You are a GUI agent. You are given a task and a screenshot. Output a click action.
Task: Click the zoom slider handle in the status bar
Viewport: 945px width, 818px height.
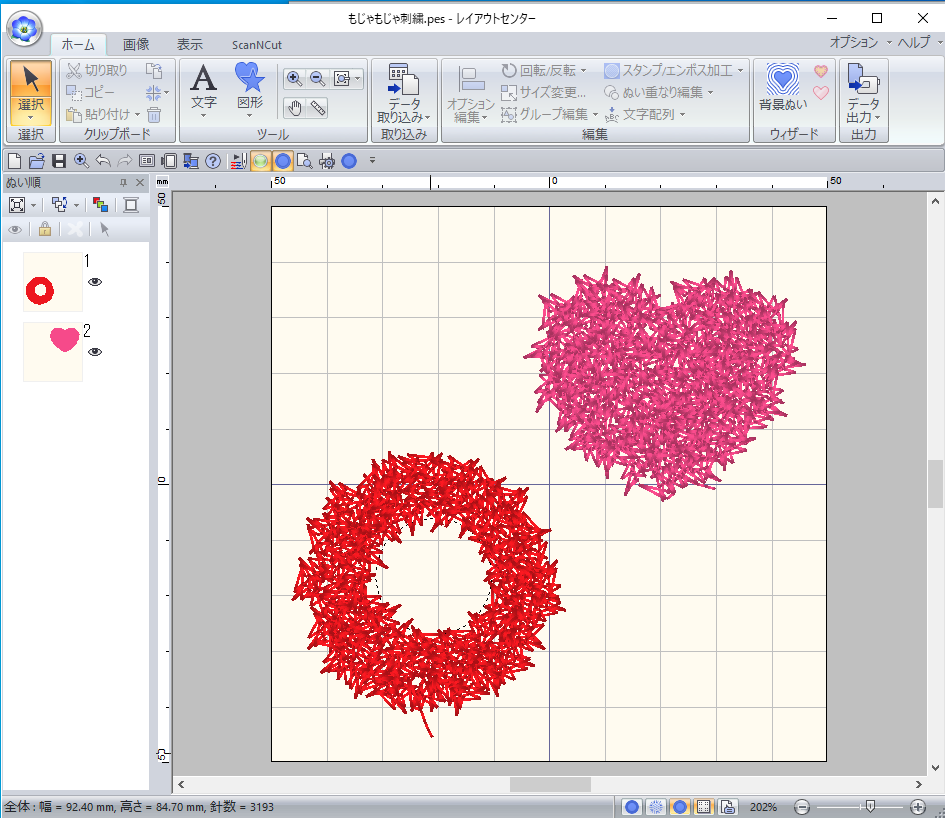point(871,806)
